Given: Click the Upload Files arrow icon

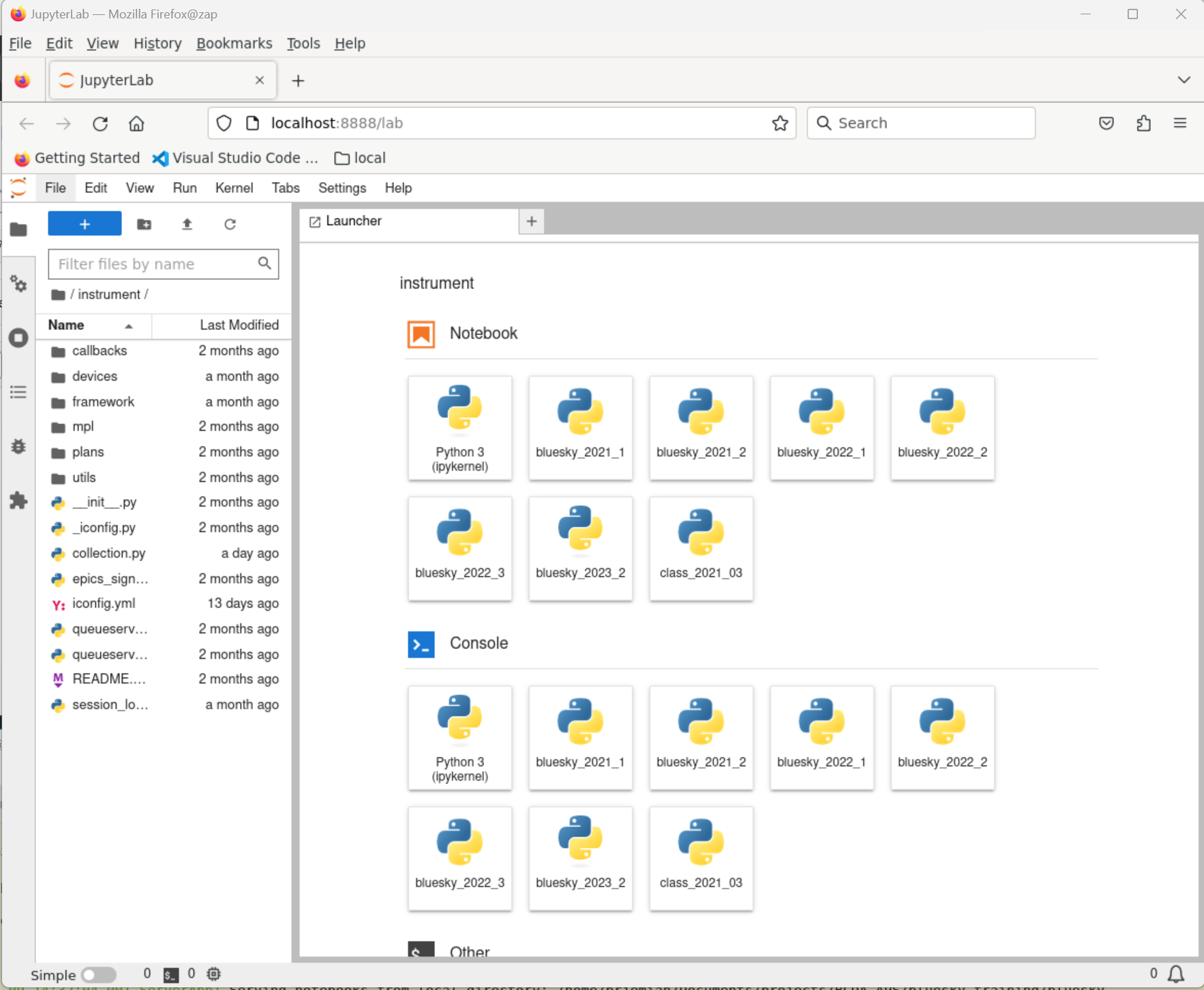Looking at the screenshot, I should [x=187, y=224].
